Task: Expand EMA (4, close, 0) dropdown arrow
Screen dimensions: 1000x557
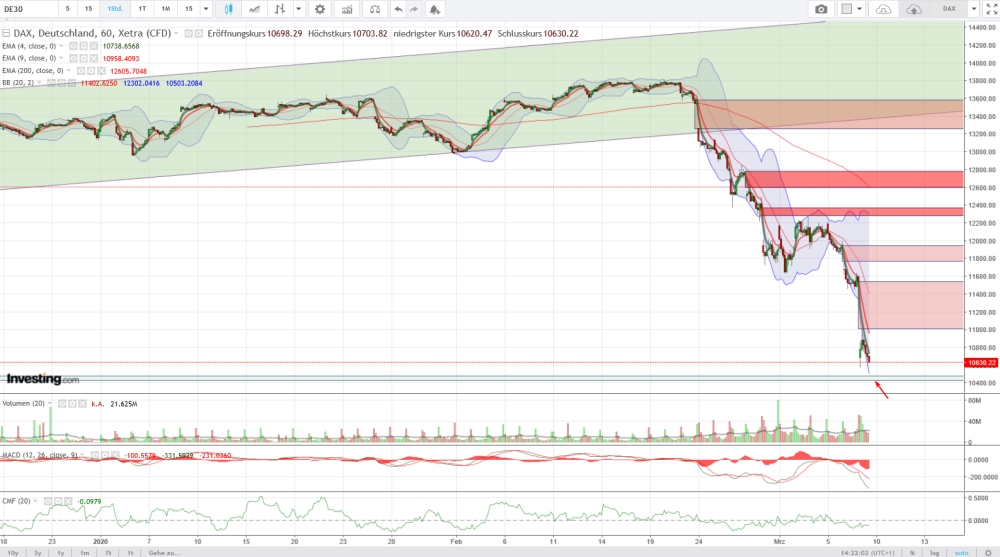Action: (x=61, y=46)
